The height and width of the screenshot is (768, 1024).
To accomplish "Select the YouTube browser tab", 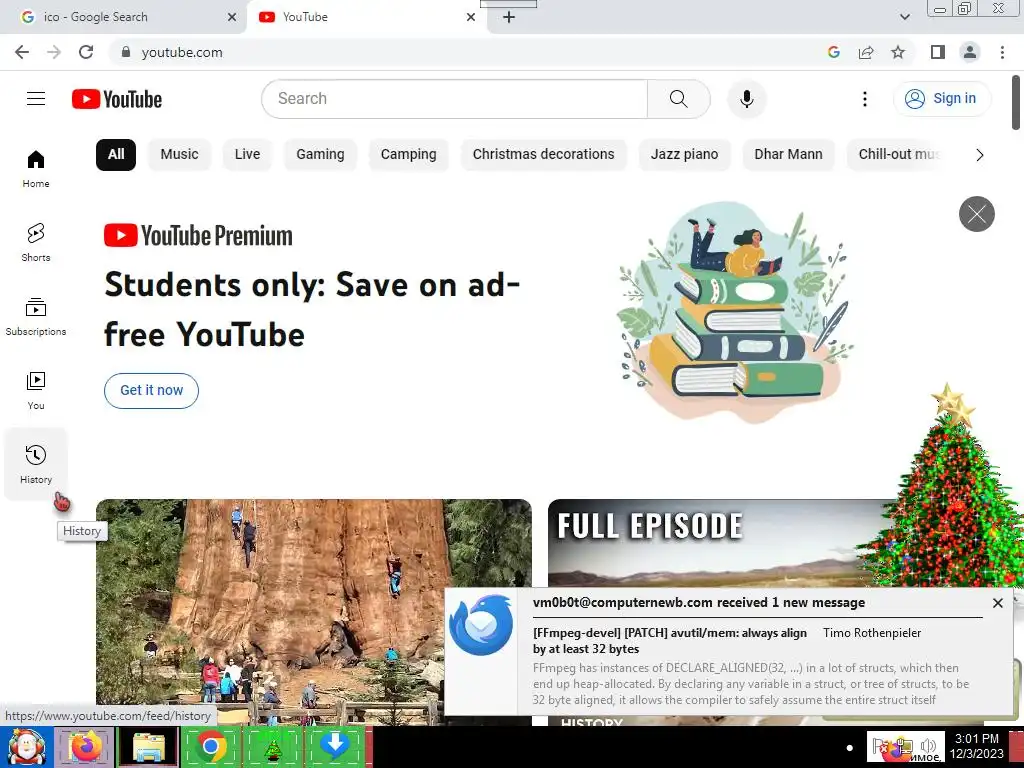I will (366, 17).
